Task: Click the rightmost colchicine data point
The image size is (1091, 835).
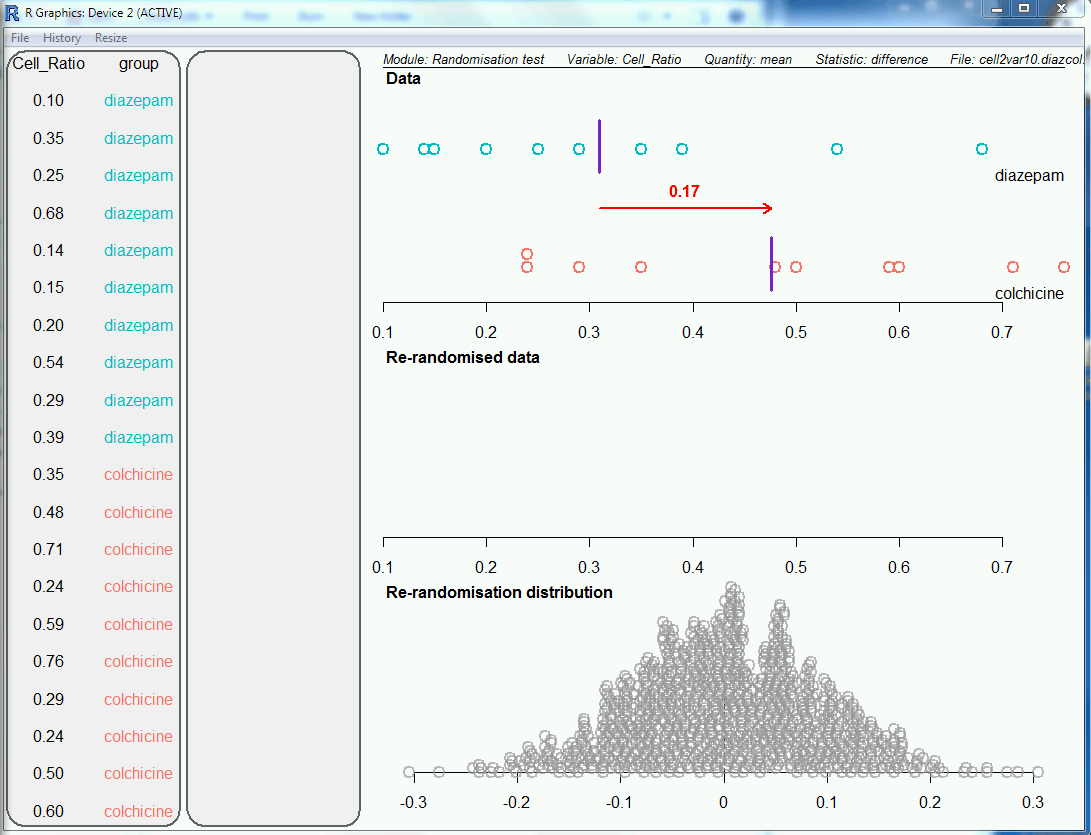Action: [1064, 267]
